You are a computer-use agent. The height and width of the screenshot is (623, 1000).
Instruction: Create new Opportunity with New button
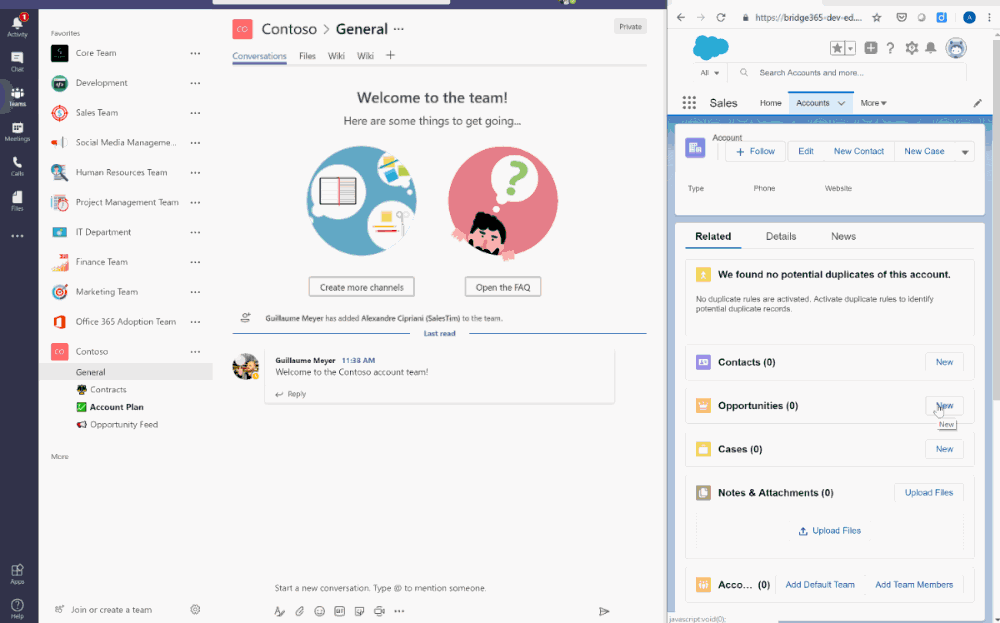point(944,406)
